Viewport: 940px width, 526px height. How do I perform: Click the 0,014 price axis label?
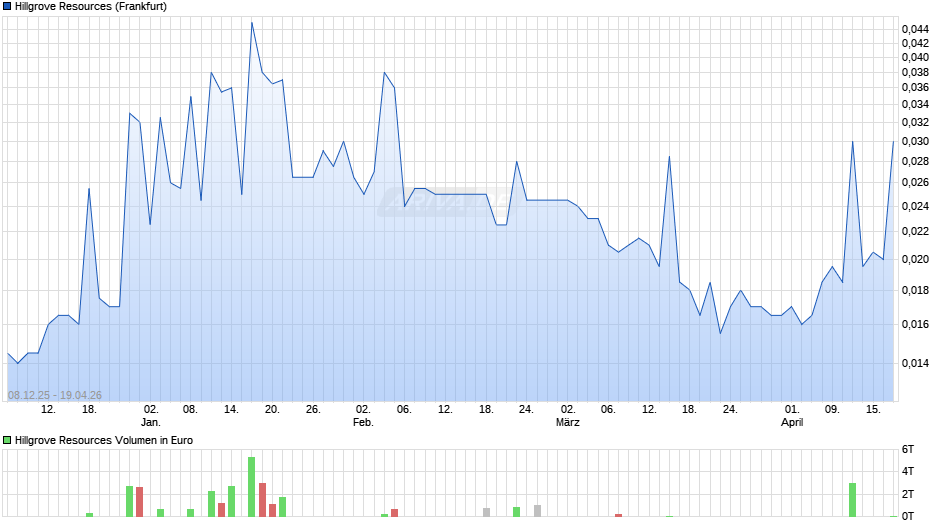[x=915, y=363]
